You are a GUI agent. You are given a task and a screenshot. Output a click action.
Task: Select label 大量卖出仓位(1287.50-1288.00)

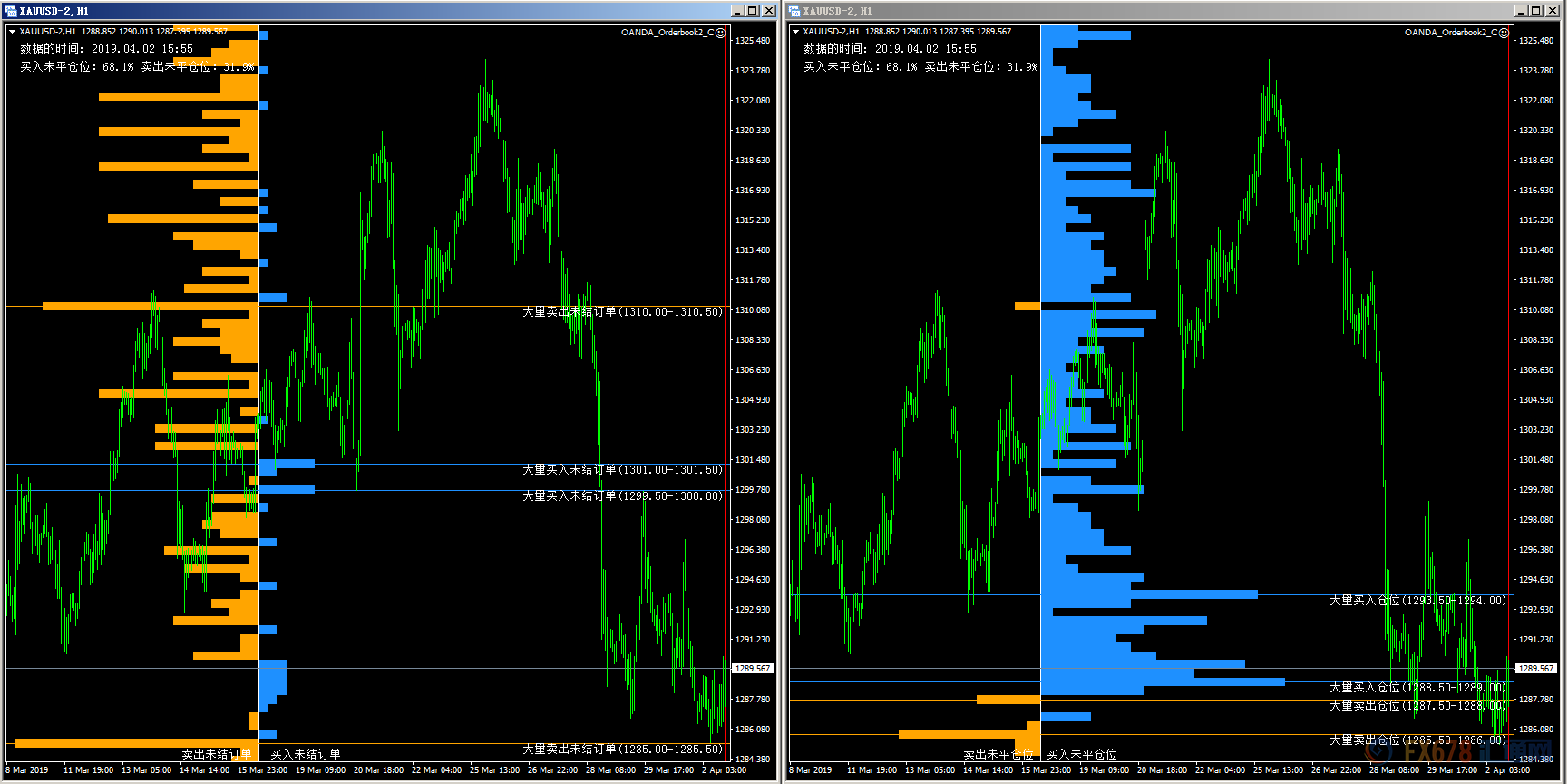click(x=1417, y=705)
